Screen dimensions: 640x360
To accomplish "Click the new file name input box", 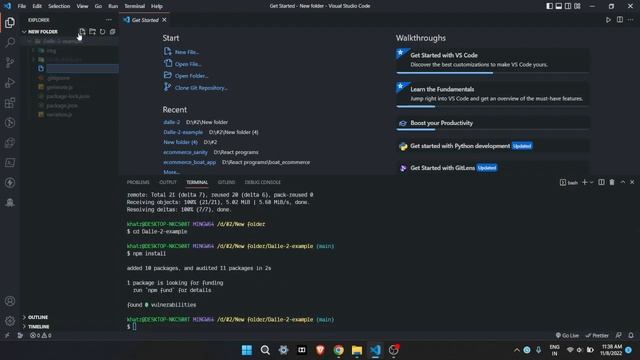I will (x=82, y=68).
